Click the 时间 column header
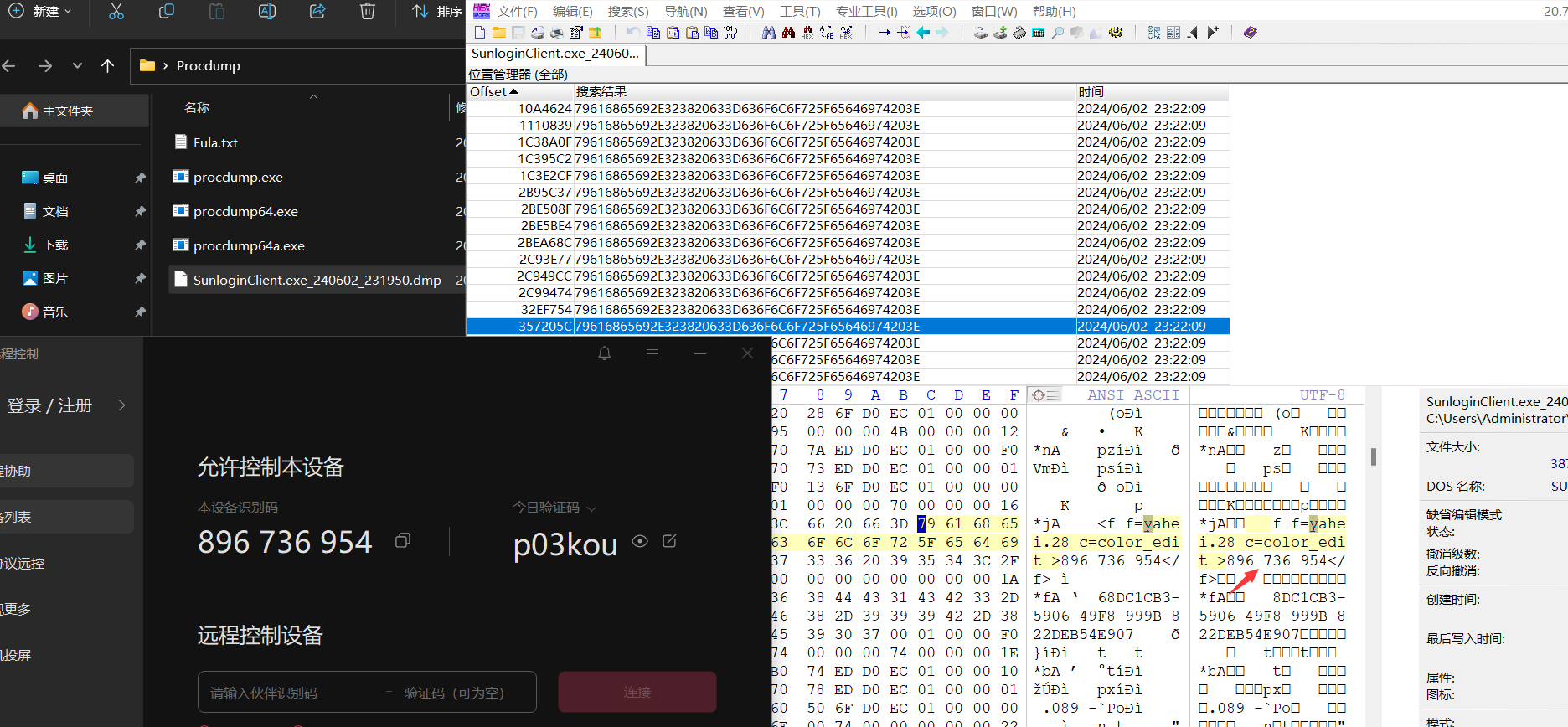The width and height of the screenshot is (1568, 727). [1153, 91]
